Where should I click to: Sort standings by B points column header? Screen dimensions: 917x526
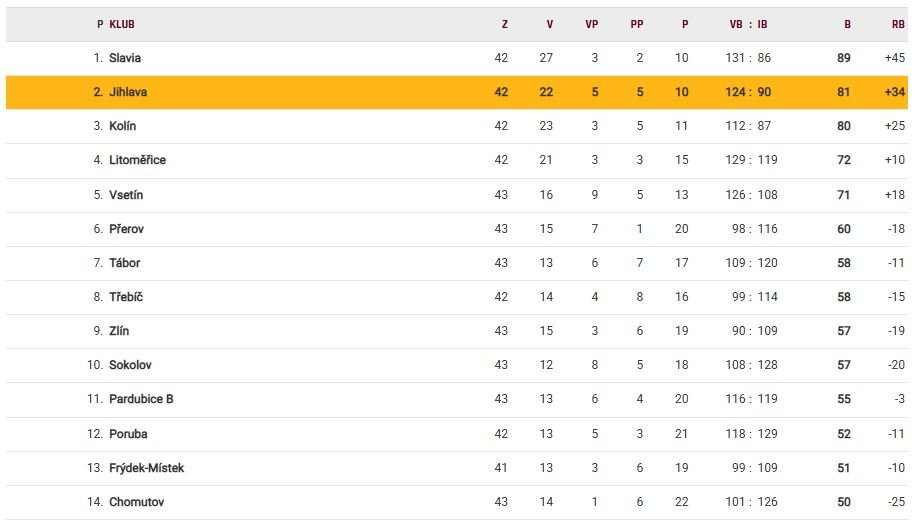tap(847, 24)
